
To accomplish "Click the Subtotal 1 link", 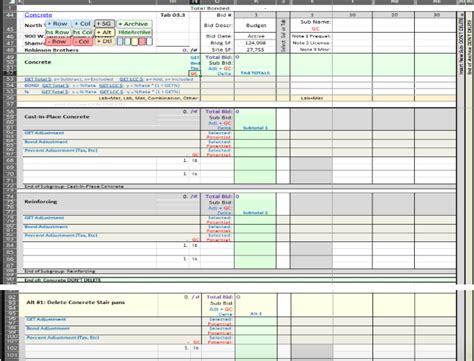I will pyautogui.click(x=255, y=128).
